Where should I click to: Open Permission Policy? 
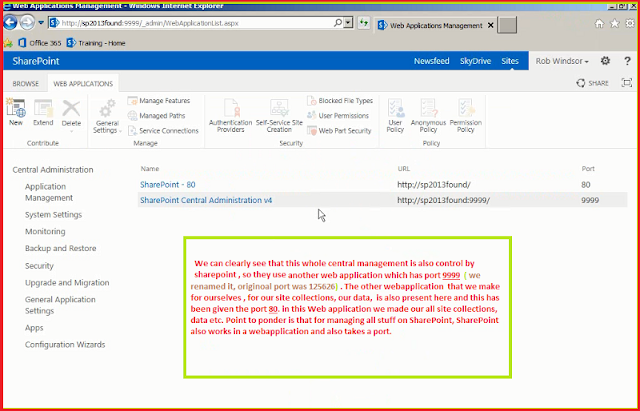466,116
